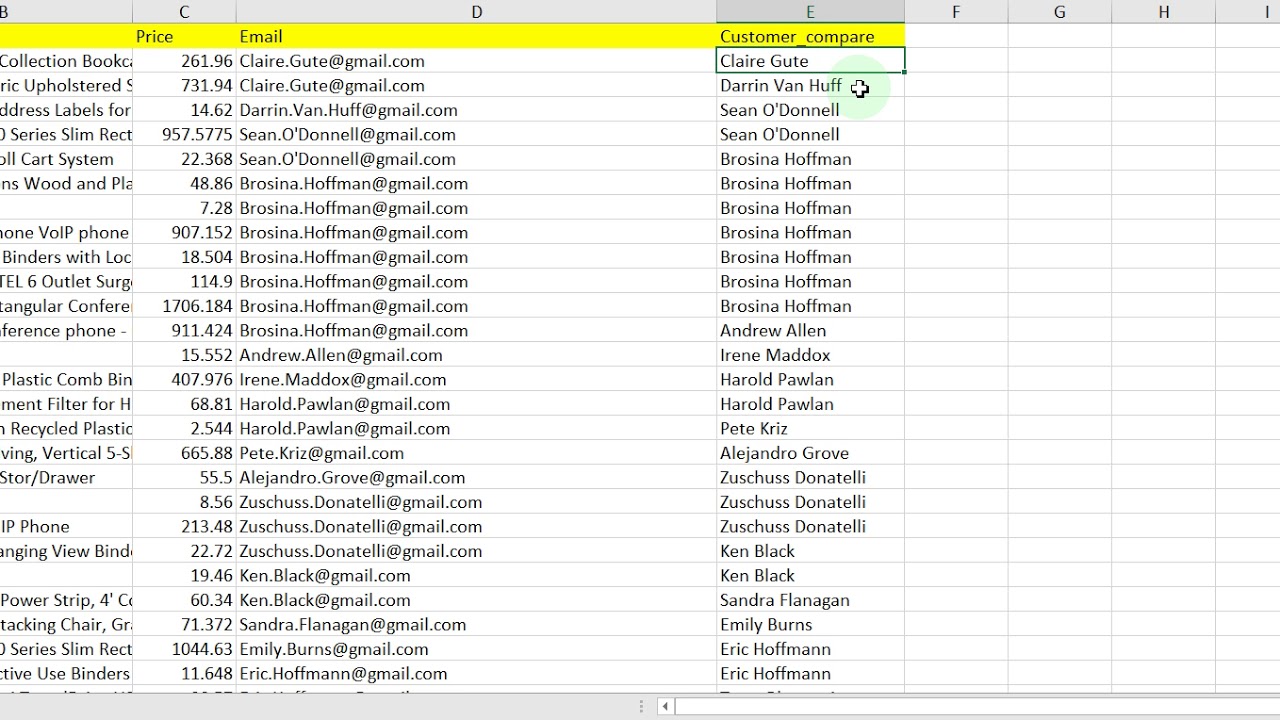The height and width of the screenshot is (720, 1280).
Task: Select column D header
Action: 476,12
